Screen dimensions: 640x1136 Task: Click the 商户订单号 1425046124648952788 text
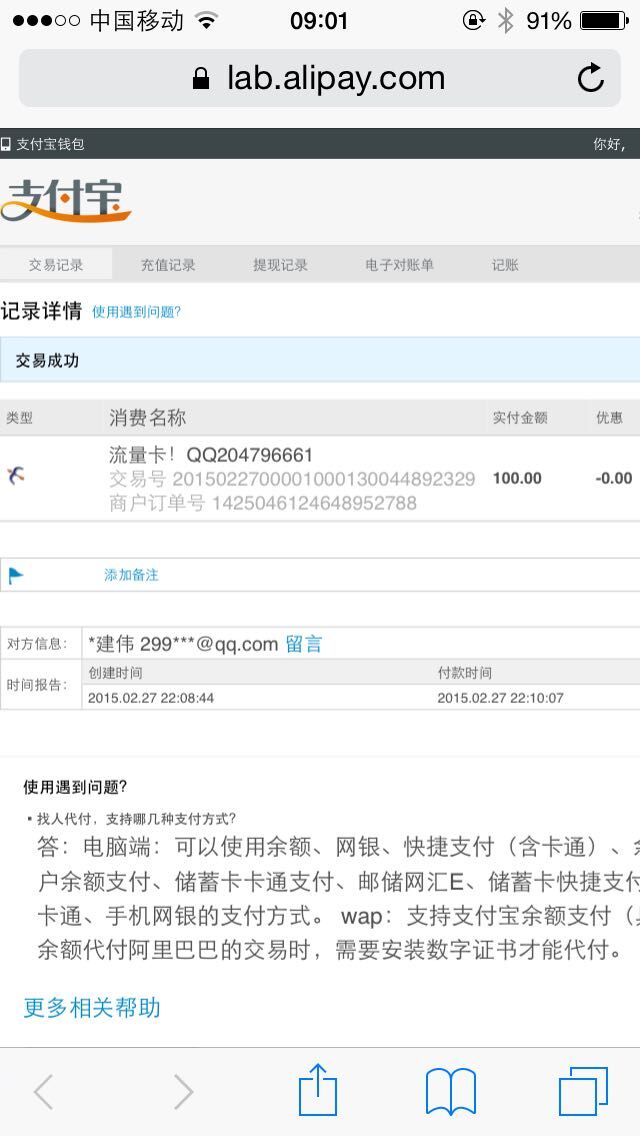coord(263,503)
